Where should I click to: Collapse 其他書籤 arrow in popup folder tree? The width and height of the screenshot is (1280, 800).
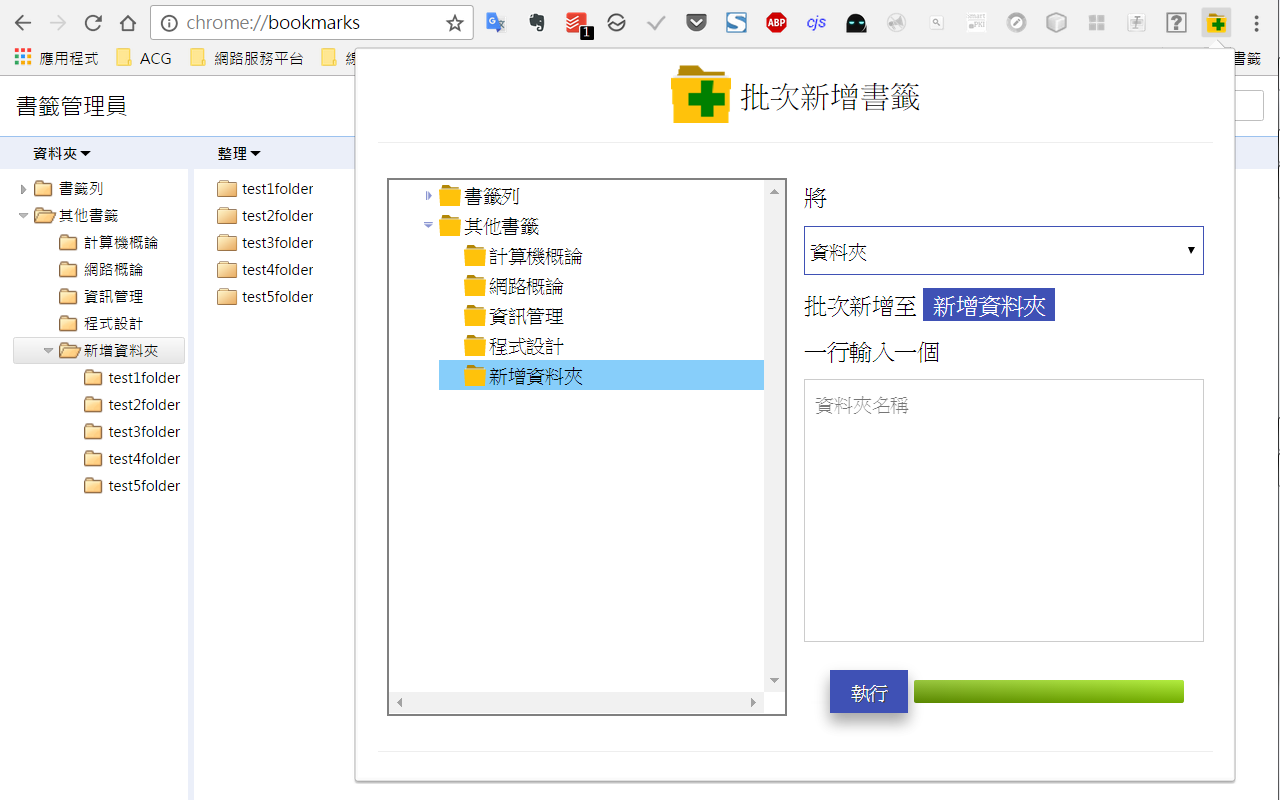point(429,226)
